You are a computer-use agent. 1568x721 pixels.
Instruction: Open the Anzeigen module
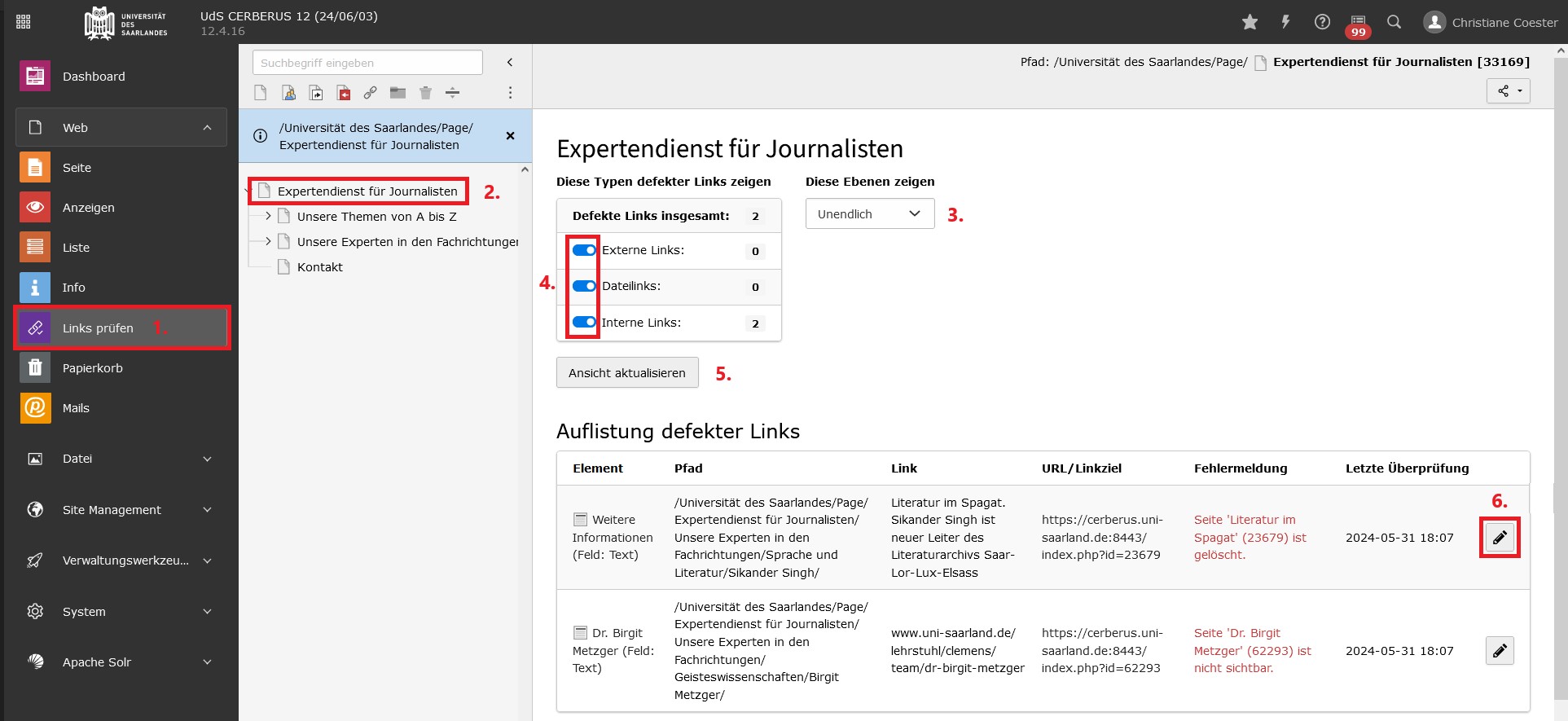coord(121,208)
